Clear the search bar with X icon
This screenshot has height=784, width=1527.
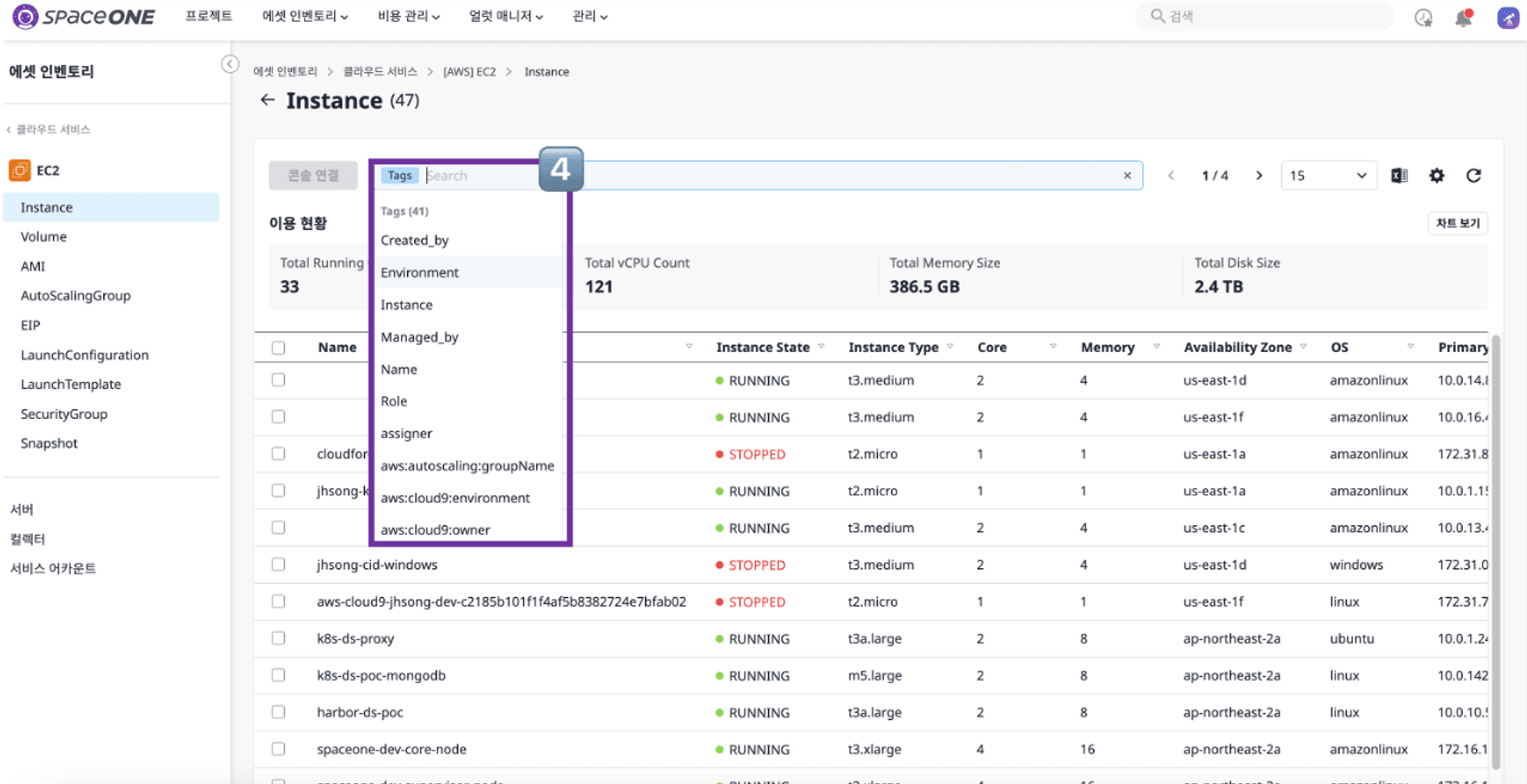(1127, 176)
